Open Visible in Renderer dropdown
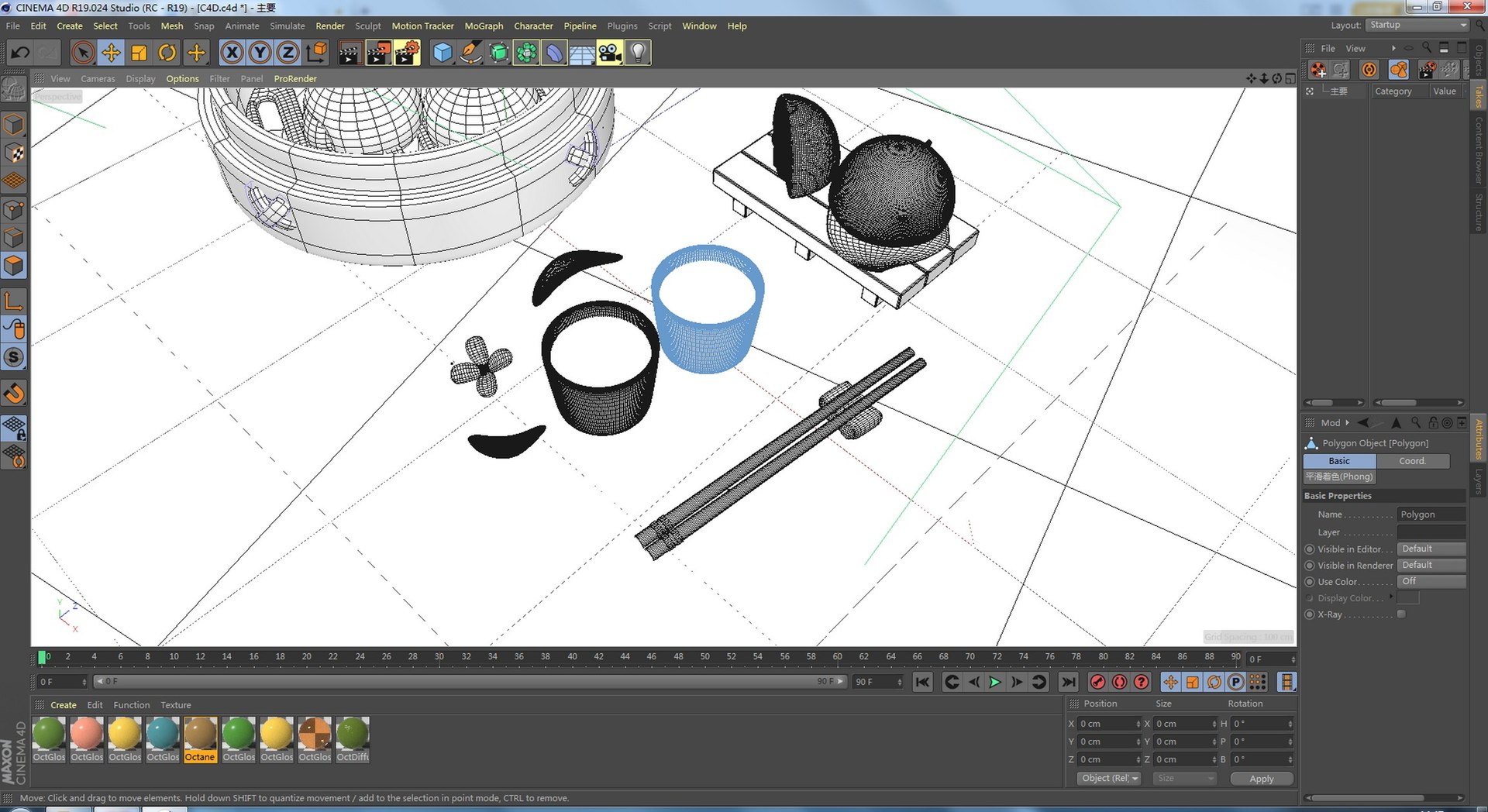The image size is (1488, 812). pyautogui.click(x=1431, y=565)
